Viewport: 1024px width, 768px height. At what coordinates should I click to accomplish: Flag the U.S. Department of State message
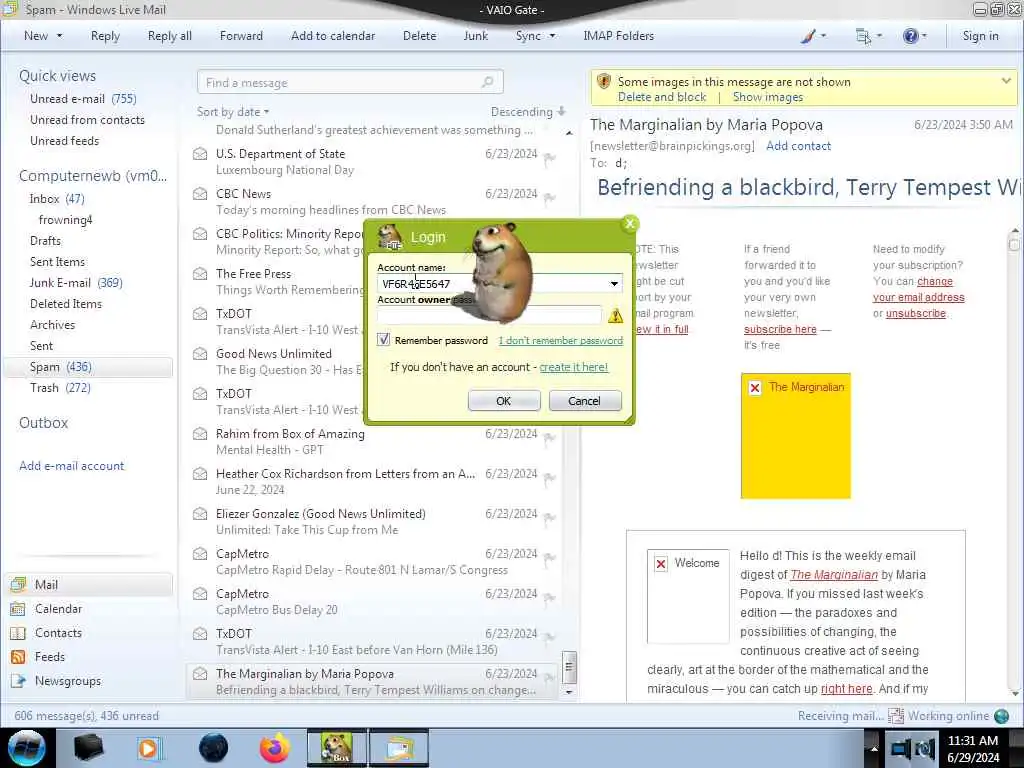pos(550,158)
